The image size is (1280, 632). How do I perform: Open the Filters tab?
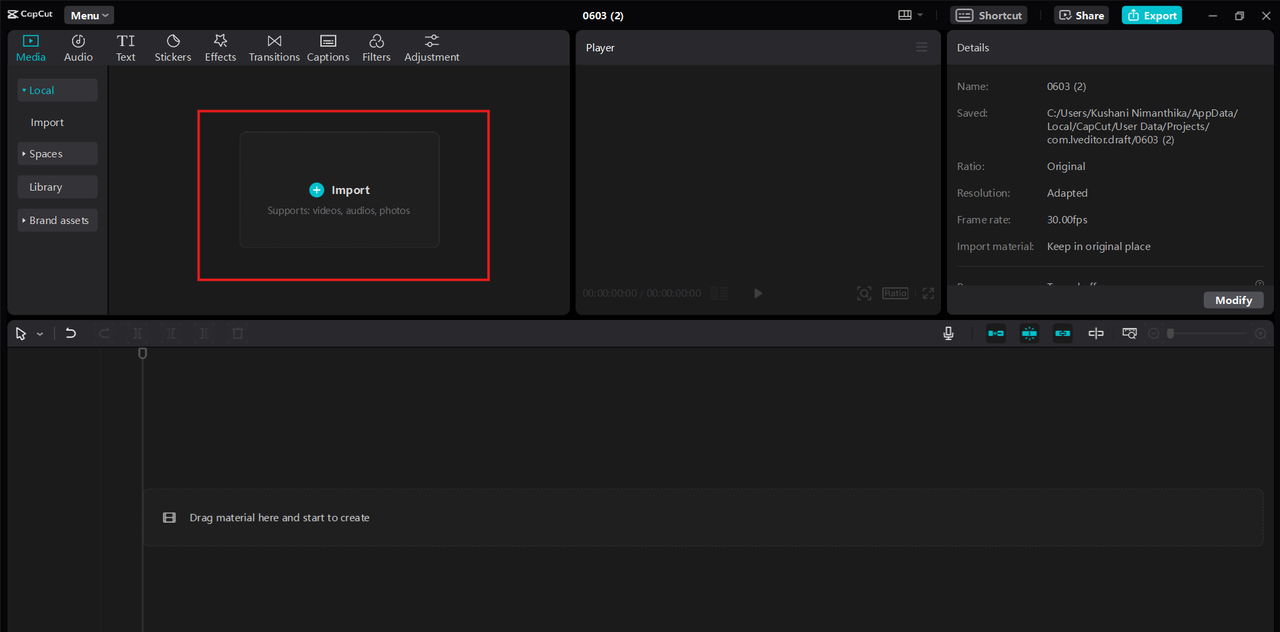[376, 48]
